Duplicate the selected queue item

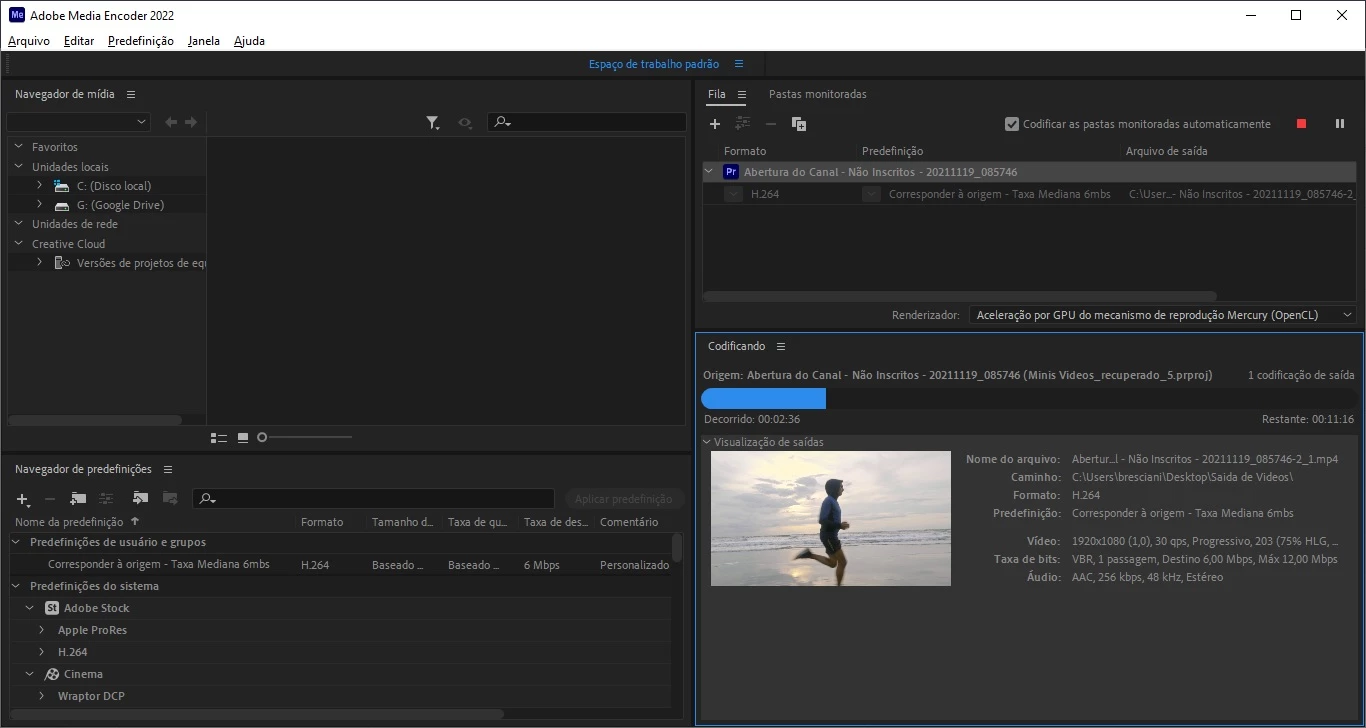[x=799, y=124]
